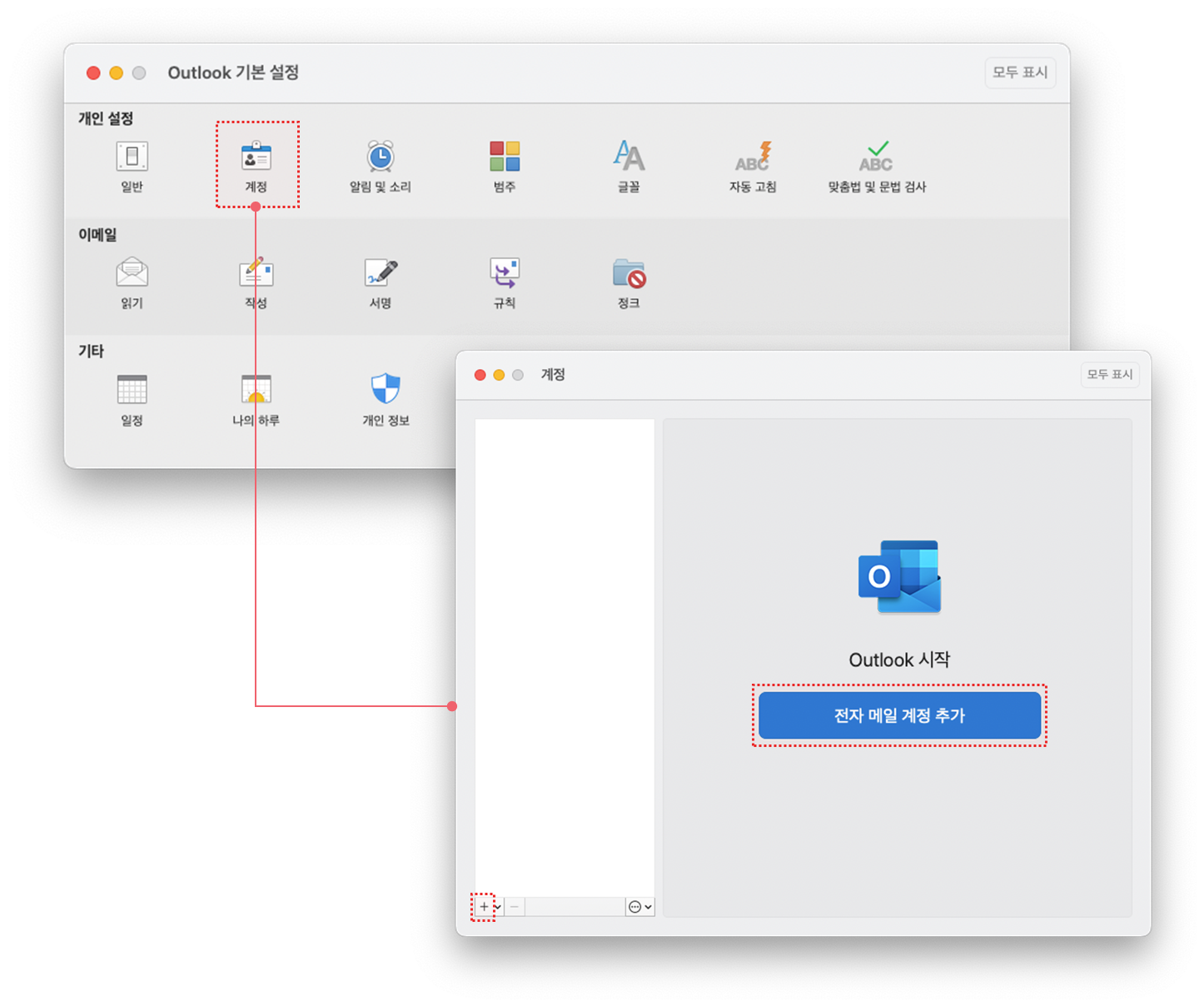Image resolution: width=1204 pixels, height=1006 pixels.
Task: Open 알림 및 소리 alarm clock icon
Action: (381, 157)
